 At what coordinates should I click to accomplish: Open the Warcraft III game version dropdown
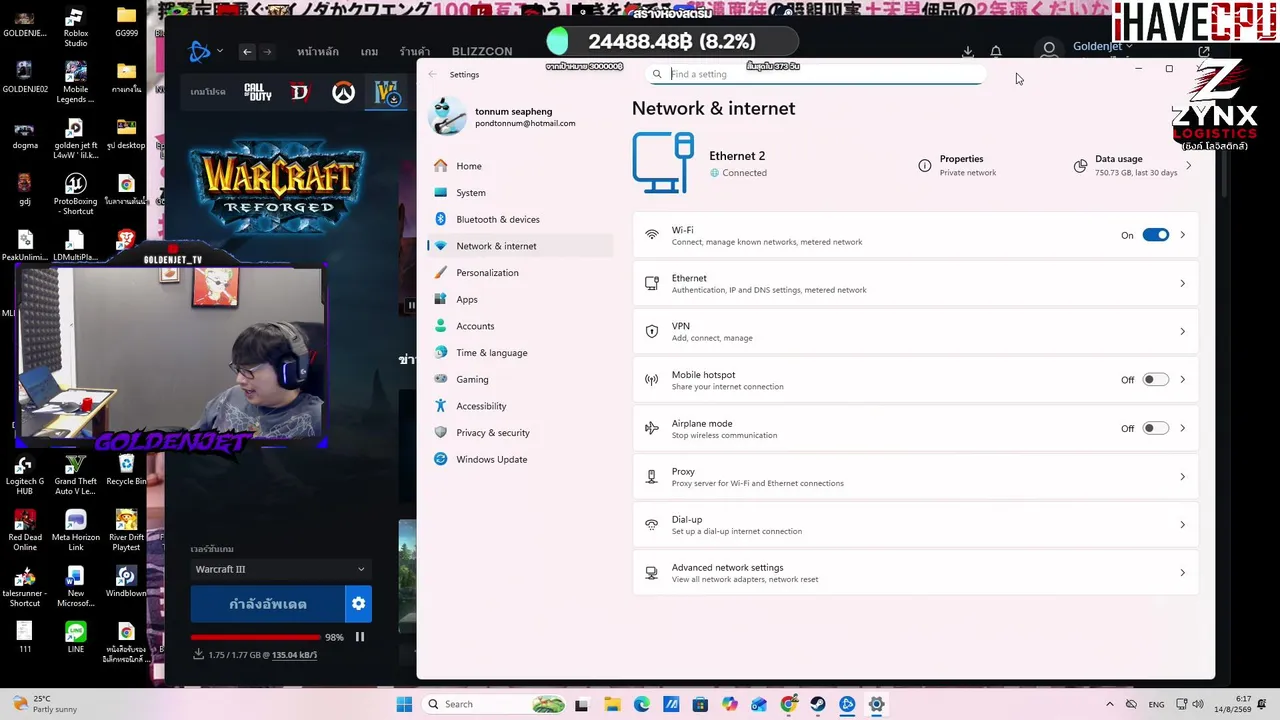(280, 569)
